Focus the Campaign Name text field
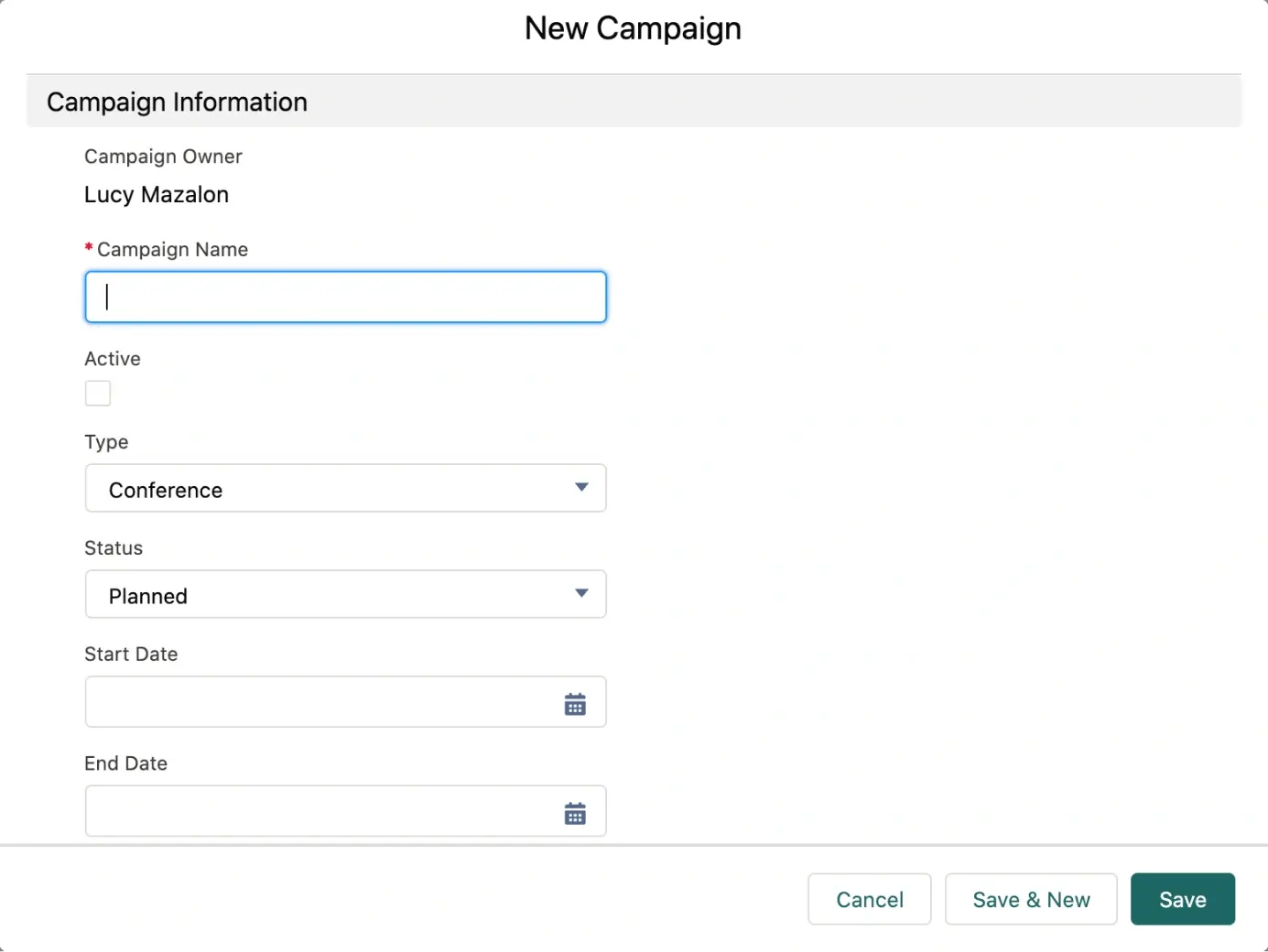 (345, 297)
